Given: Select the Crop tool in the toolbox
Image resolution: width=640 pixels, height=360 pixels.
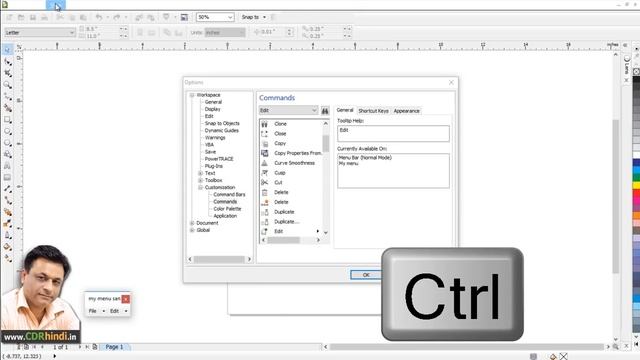Looking at the screenshot, I should pyautogui.click(x=7, y=73).
